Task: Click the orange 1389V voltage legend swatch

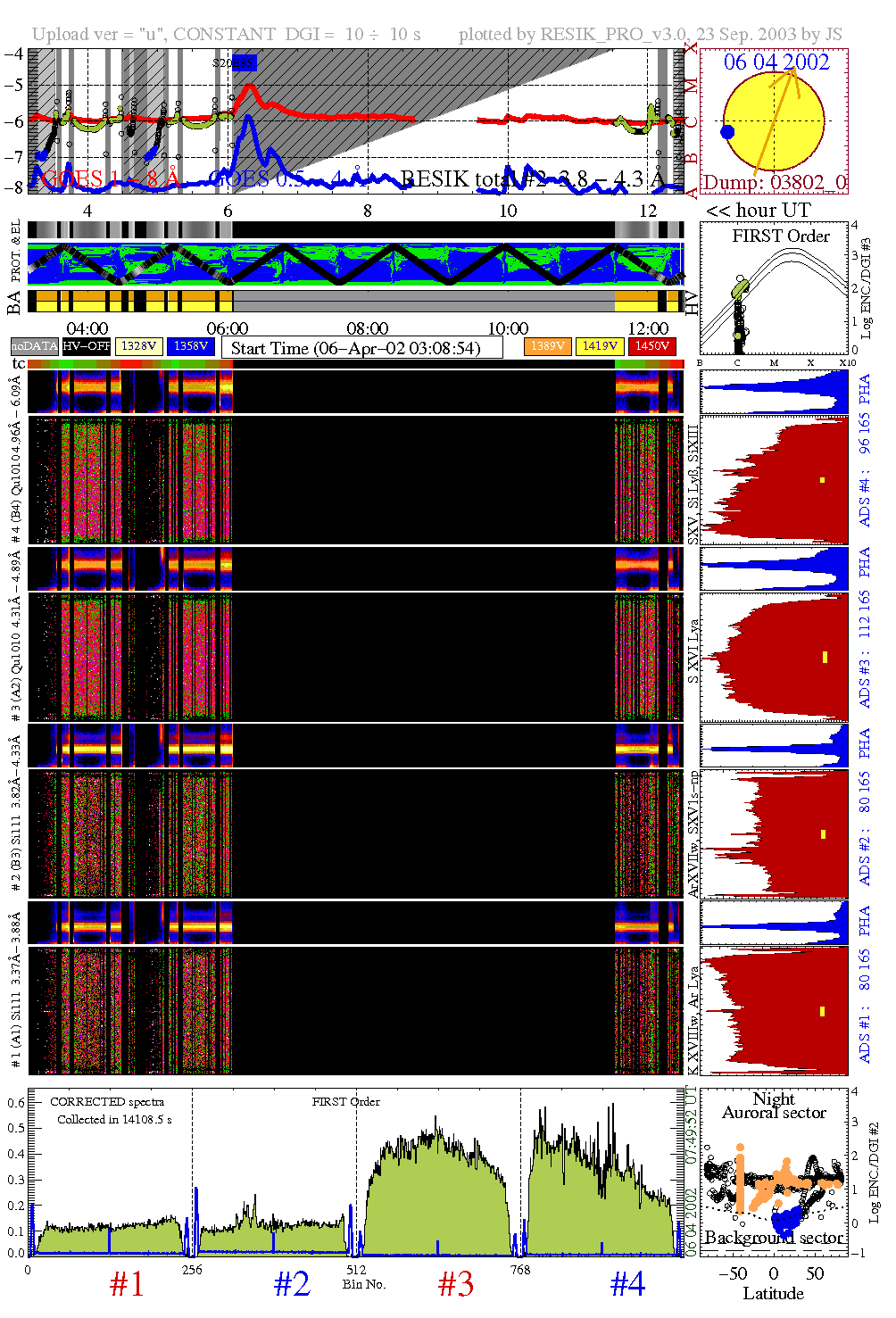Action: click(547, 346)
